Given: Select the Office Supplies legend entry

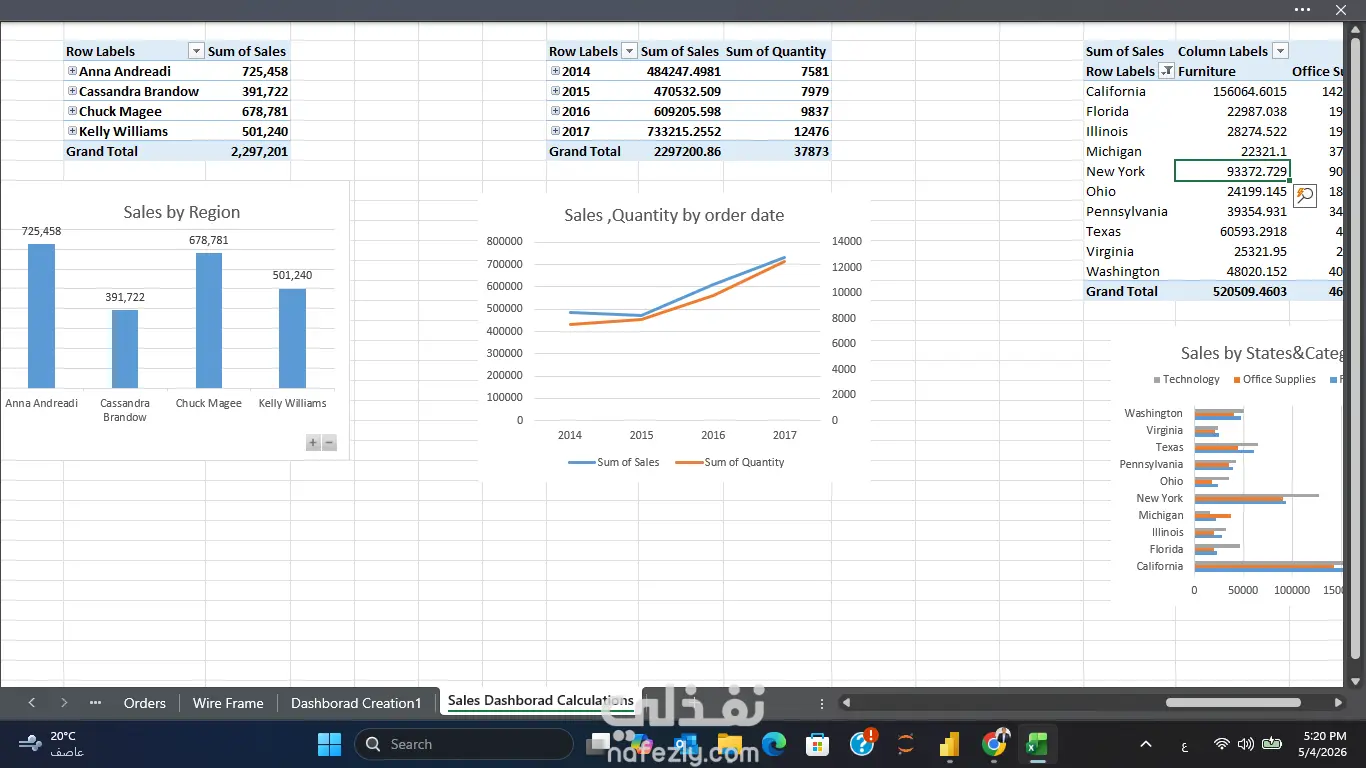Looking at the screenshot, I should pyautogui.click(x=1274, y=379).
